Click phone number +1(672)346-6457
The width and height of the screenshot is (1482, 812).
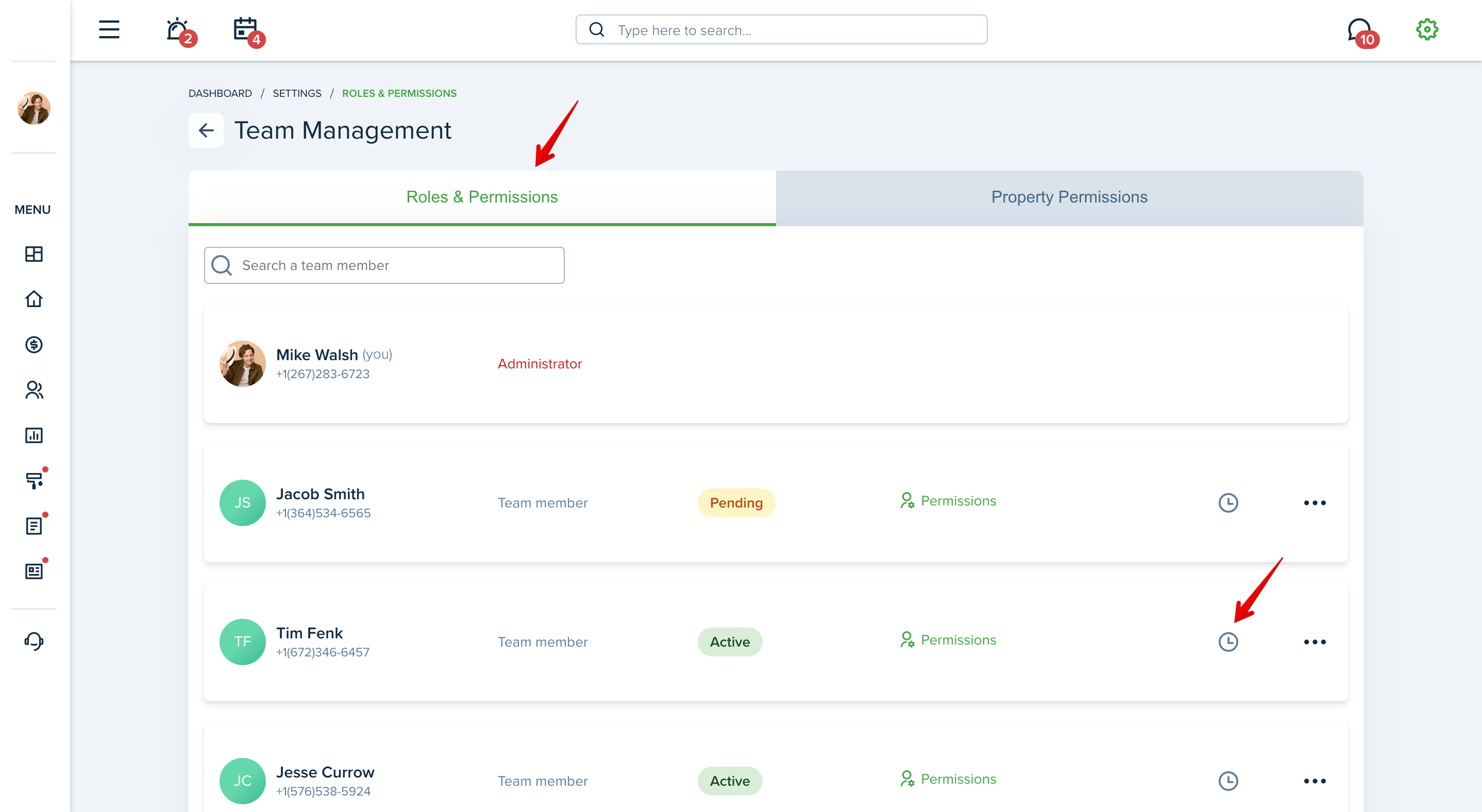click(323, 652)
